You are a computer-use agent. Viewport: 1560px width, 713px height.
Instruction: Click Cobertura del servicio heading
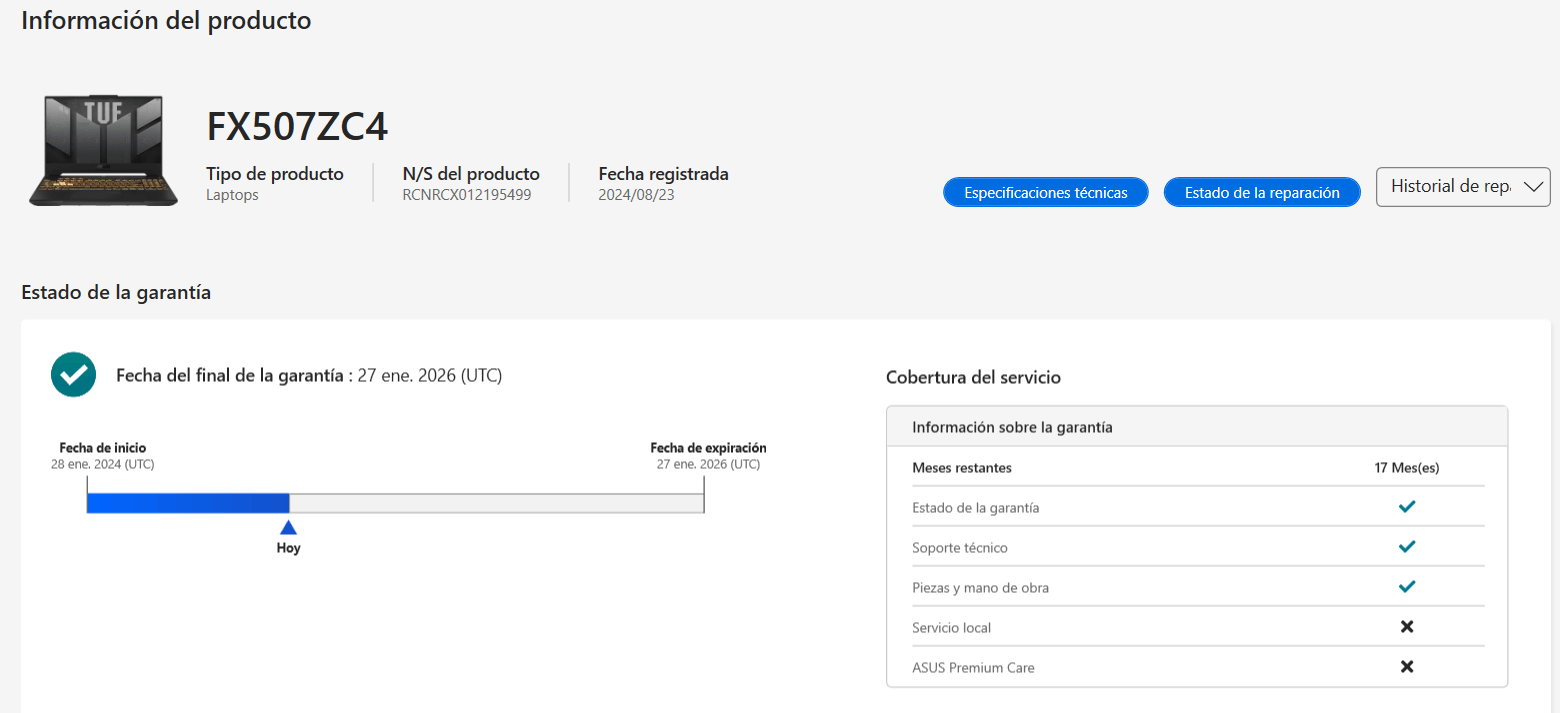pos(973,378)
